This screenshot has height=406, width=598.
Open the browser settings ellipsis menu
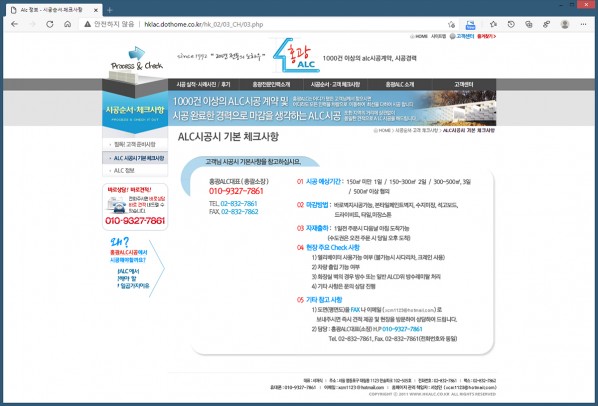click(583, 24)
